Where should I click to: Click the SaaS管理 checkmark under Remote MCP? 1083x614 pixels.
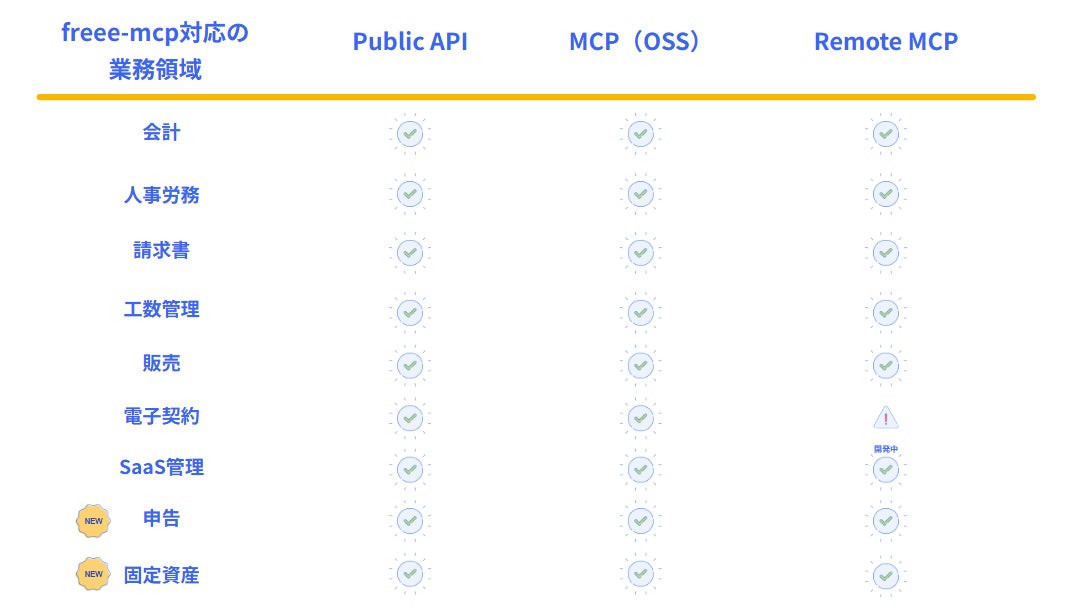click(885, 470)
